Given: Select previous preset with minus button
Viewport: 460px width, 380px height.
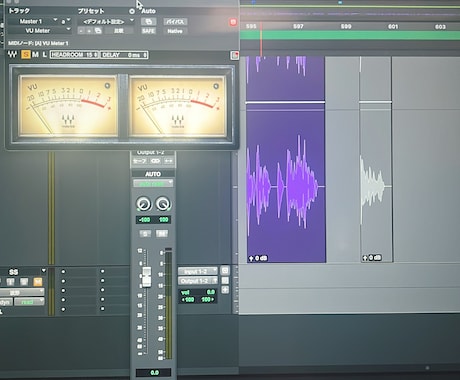Looking at the screenshot, I should [81, 31].
